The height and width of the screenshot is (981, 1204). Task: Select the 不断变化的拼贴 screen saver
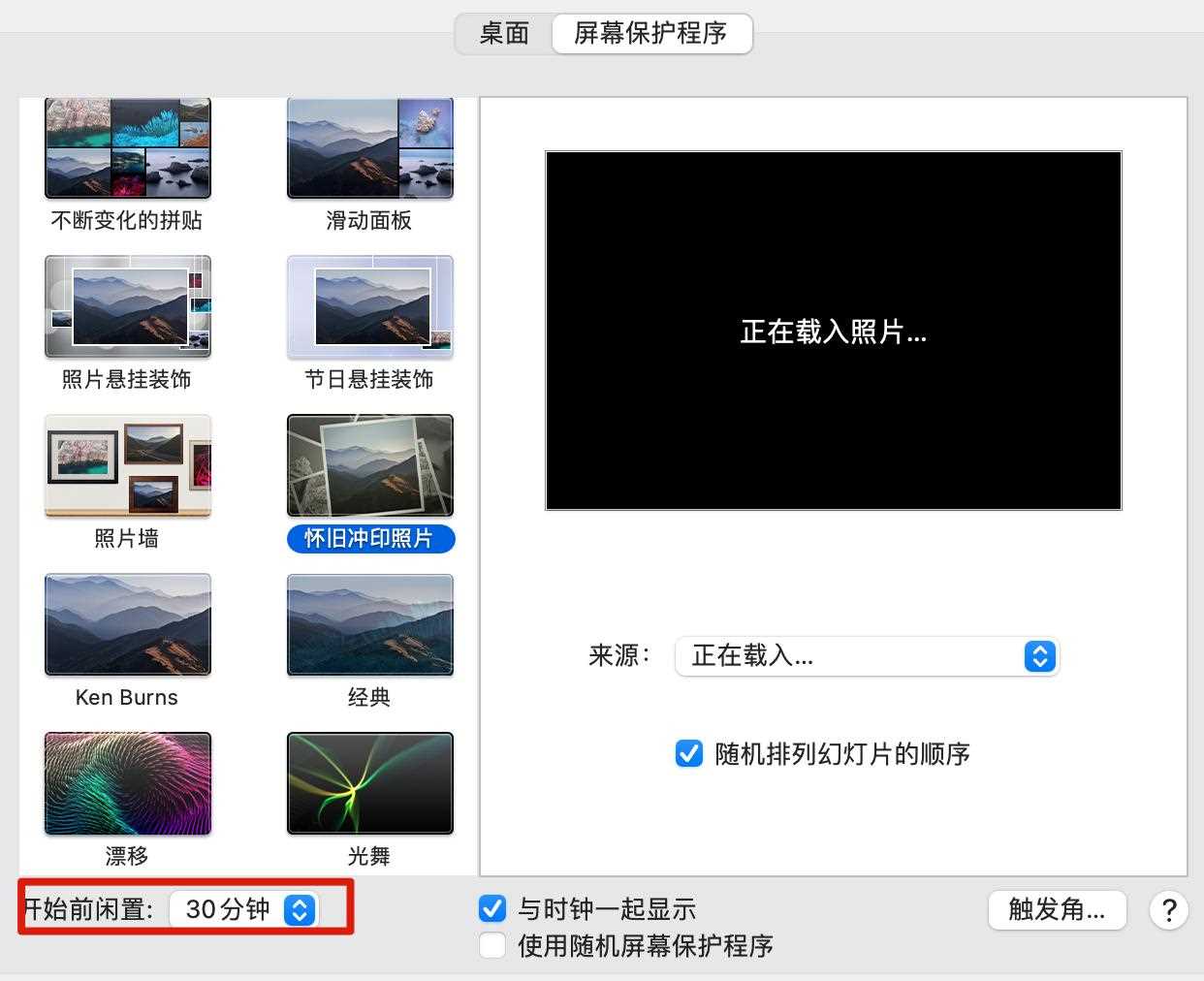click(x=127, y=147)
